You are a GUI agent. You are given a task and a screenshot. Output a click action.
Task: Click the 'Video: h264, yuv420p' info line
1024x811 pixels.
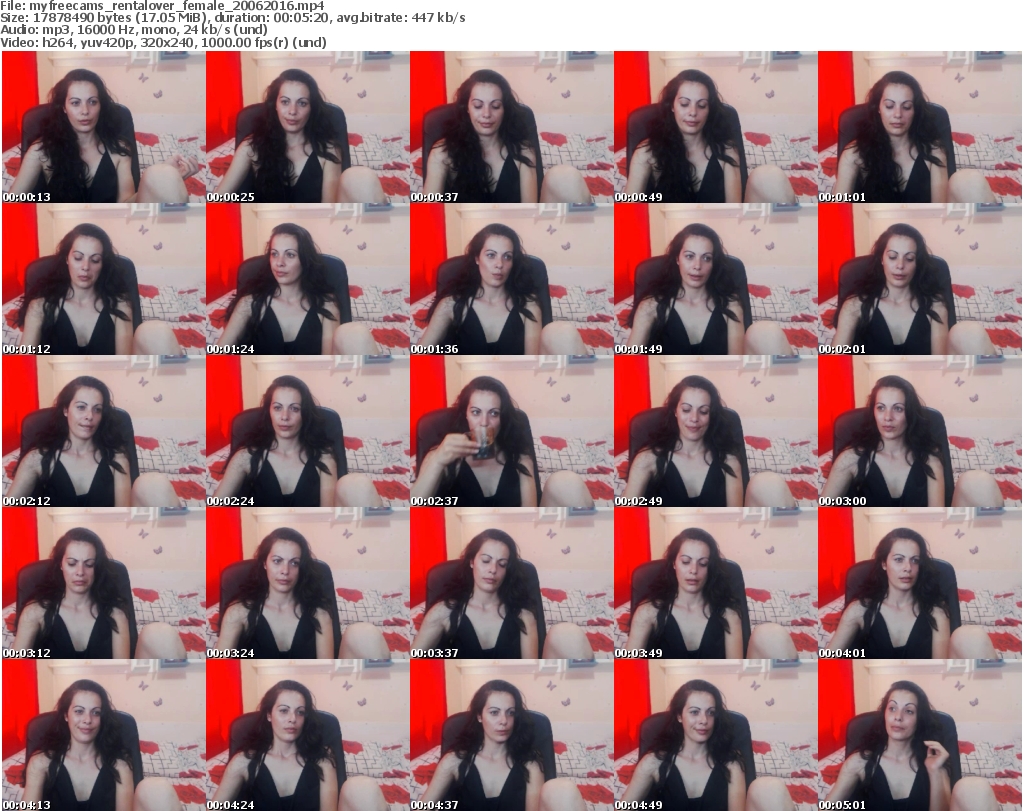(x=163, y=42)
